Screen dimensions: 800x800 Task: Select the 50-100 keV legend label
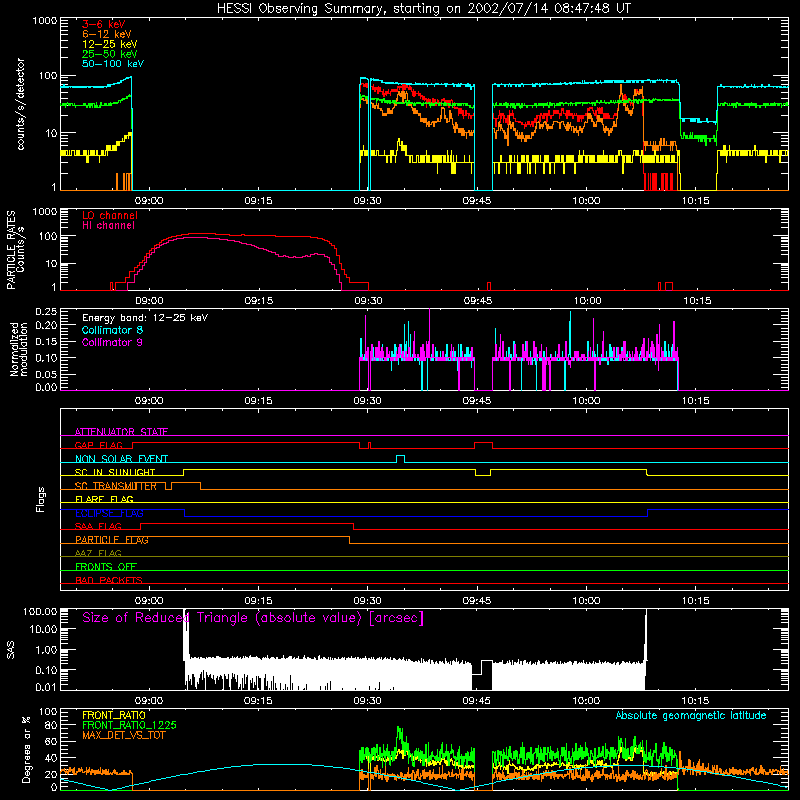113,63
